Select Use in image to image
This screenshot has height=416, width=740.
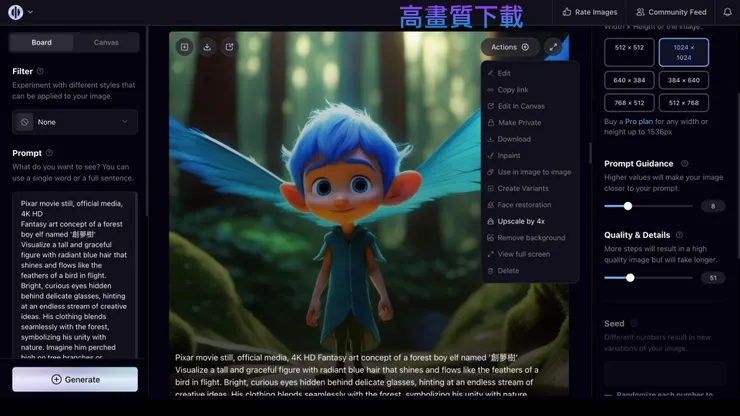pyautogui.click(x=529, y=172)
